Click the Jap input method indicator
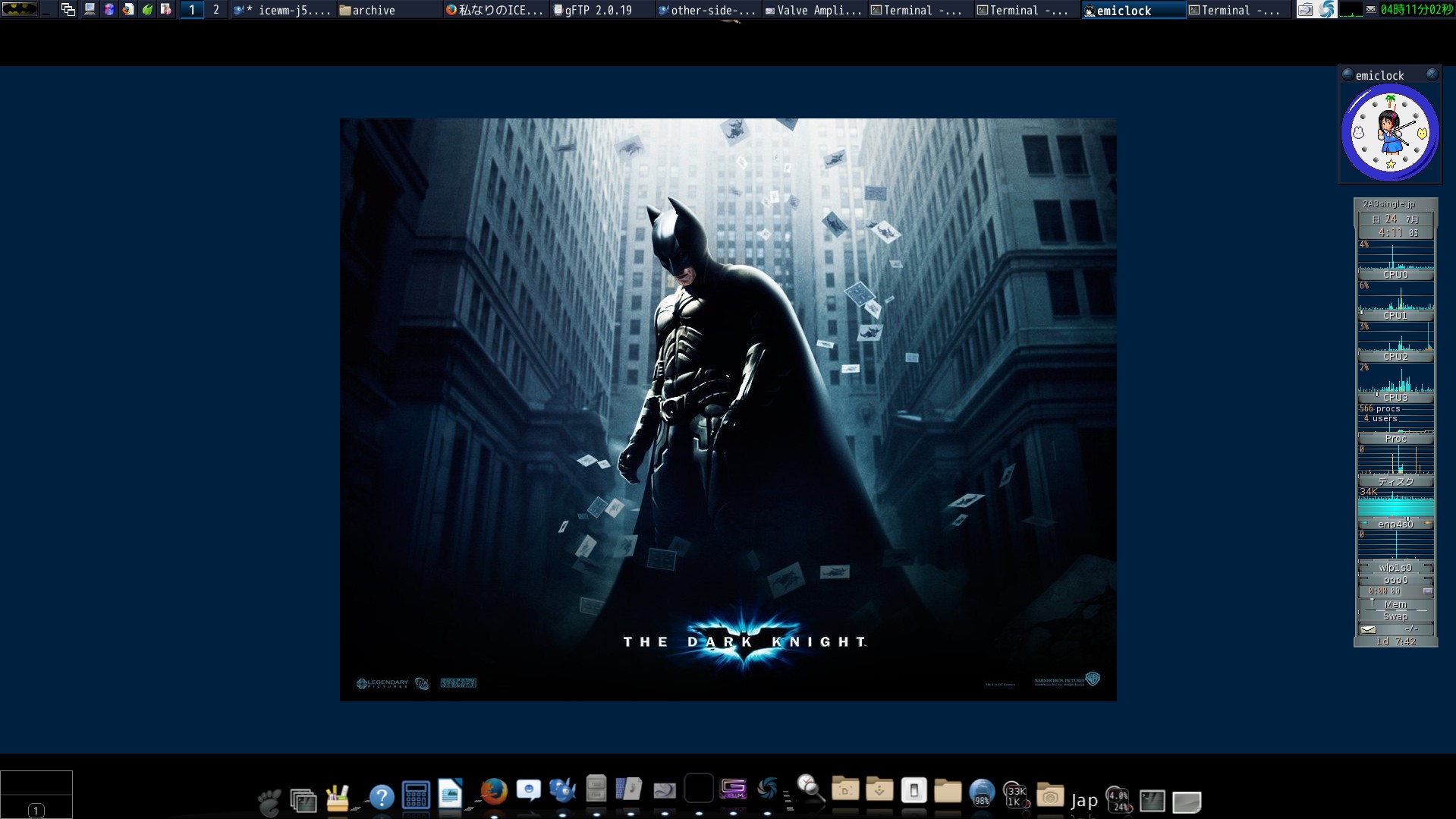This screenshot has height=819, width=1456. [x=1083, y=799]
